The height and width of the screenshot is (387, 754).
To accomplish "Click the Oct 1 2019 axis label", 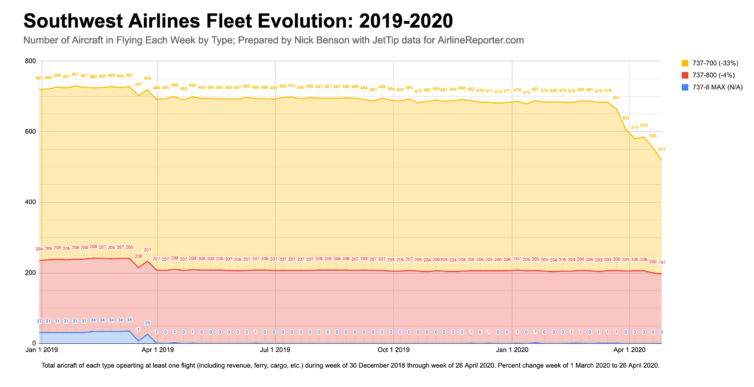I will tap(394, 350).
